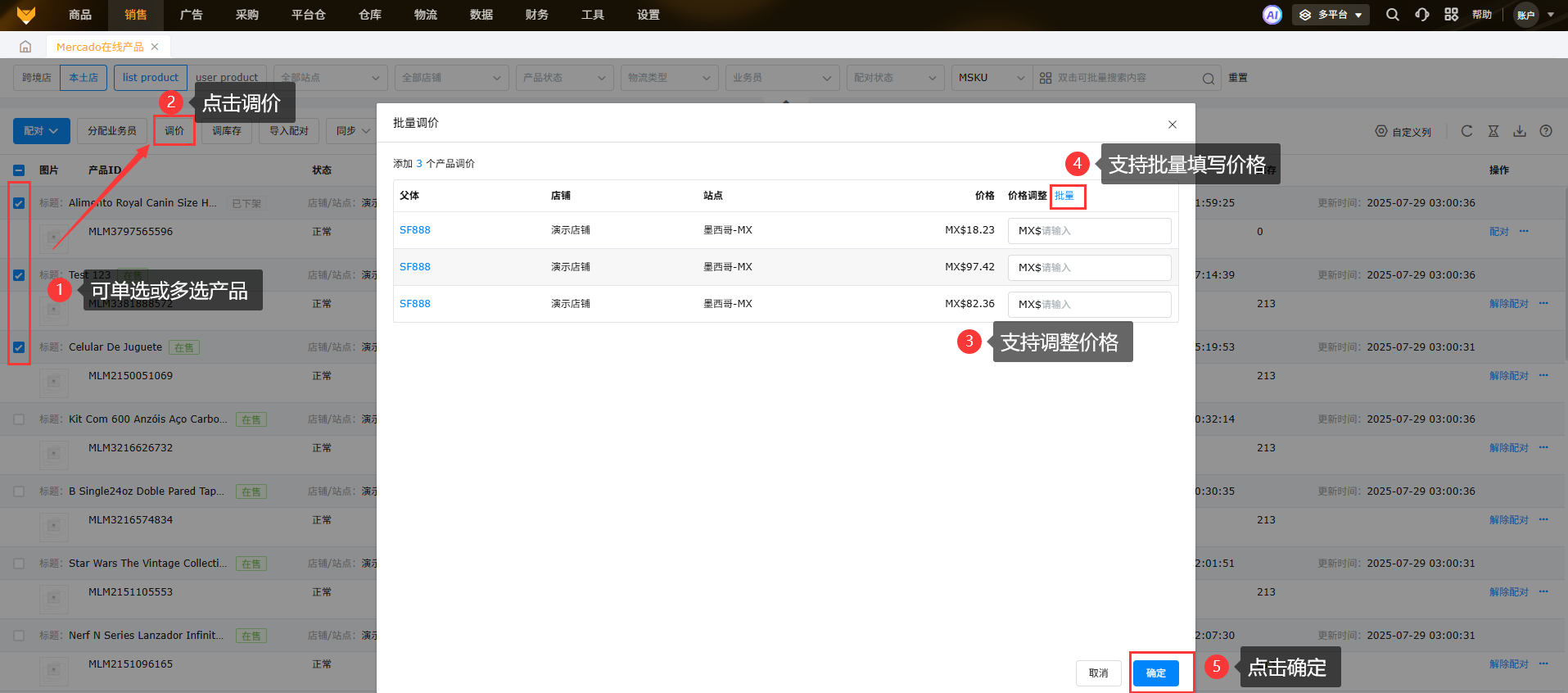Image resolution: width=1568 pixels, height=693 pixels.
Task: Uncheck the Test 123 product checkbox
Action: [x=19, y=275]
